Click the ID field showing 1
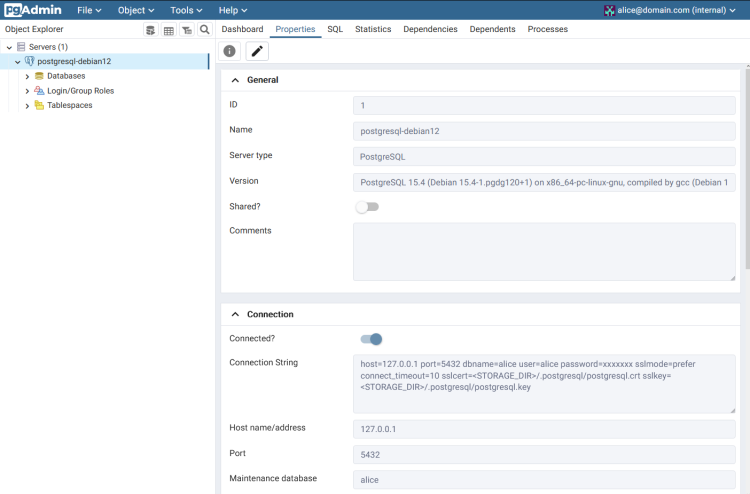750x494 pixels. (544, 106)
